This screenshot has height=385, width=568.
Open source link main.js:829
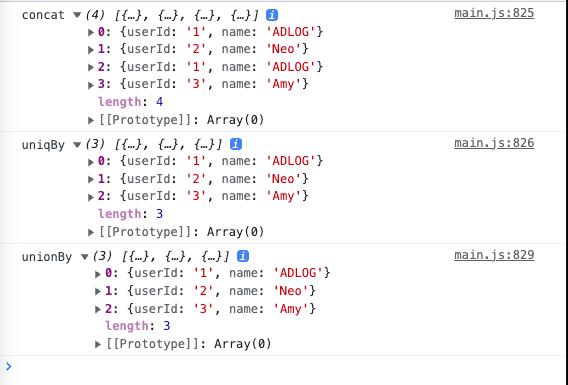coord(494,255)
